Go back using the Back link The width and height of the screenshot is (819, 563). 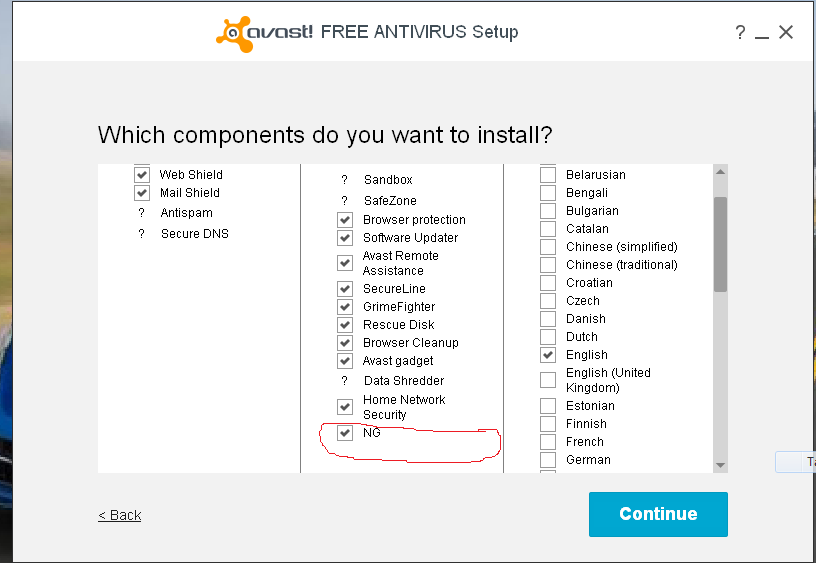[x=119, y=515]
